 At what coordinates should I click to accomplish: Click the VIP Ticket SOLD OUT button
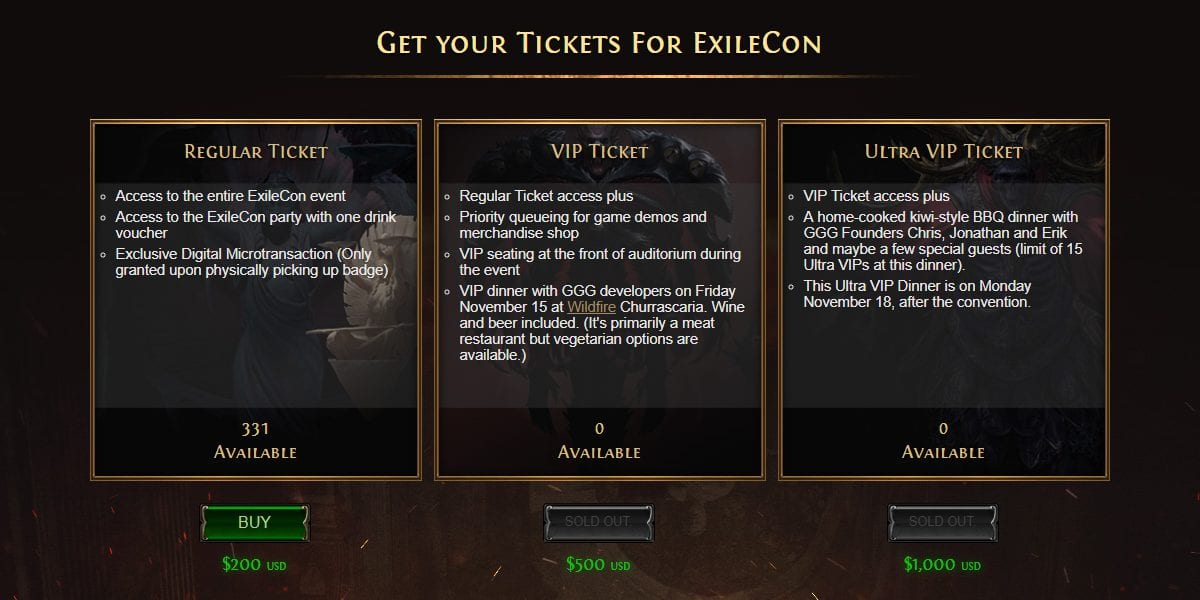coord(598,522)
